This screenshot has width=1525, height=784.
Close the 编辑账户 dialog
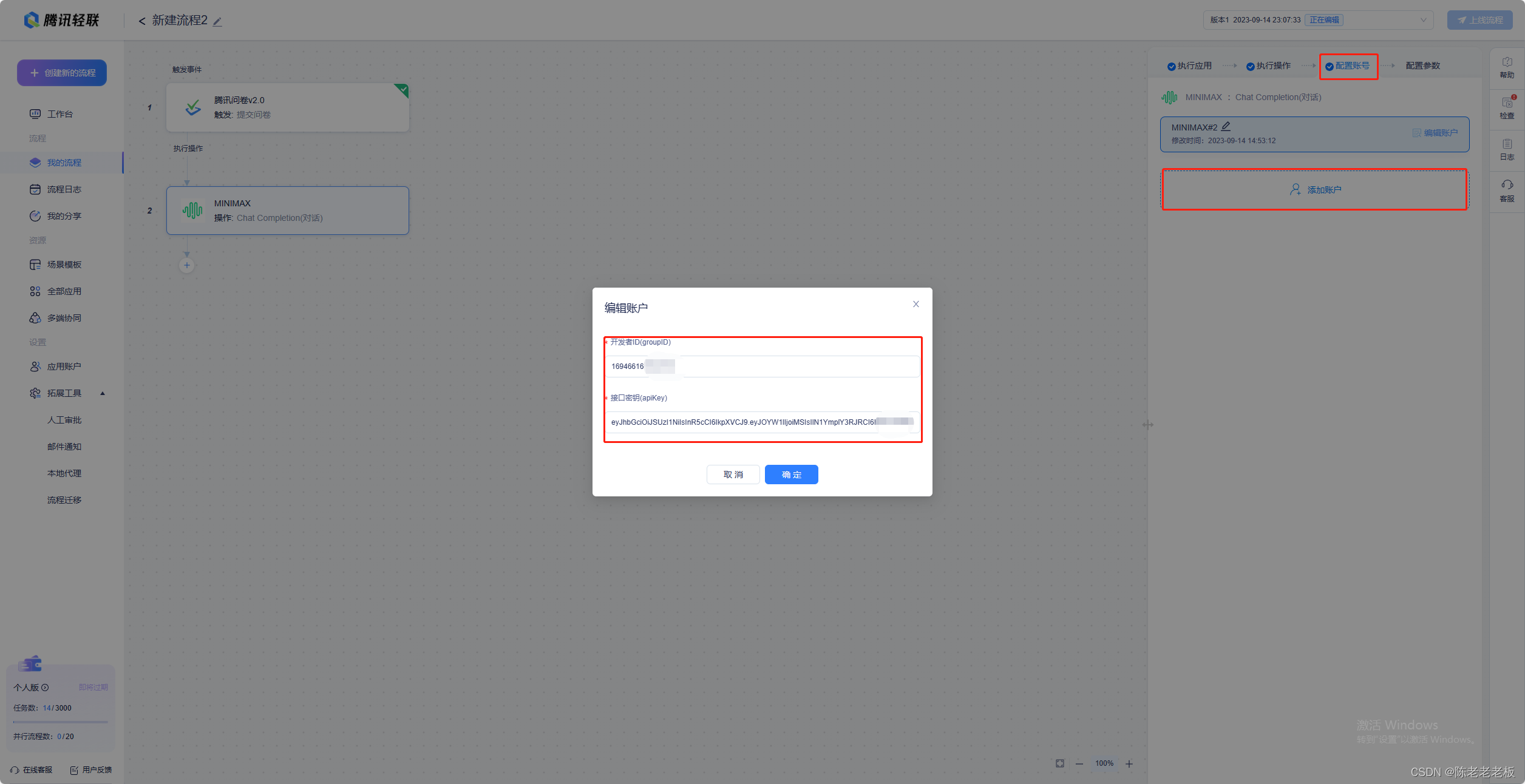click(916, 304)
